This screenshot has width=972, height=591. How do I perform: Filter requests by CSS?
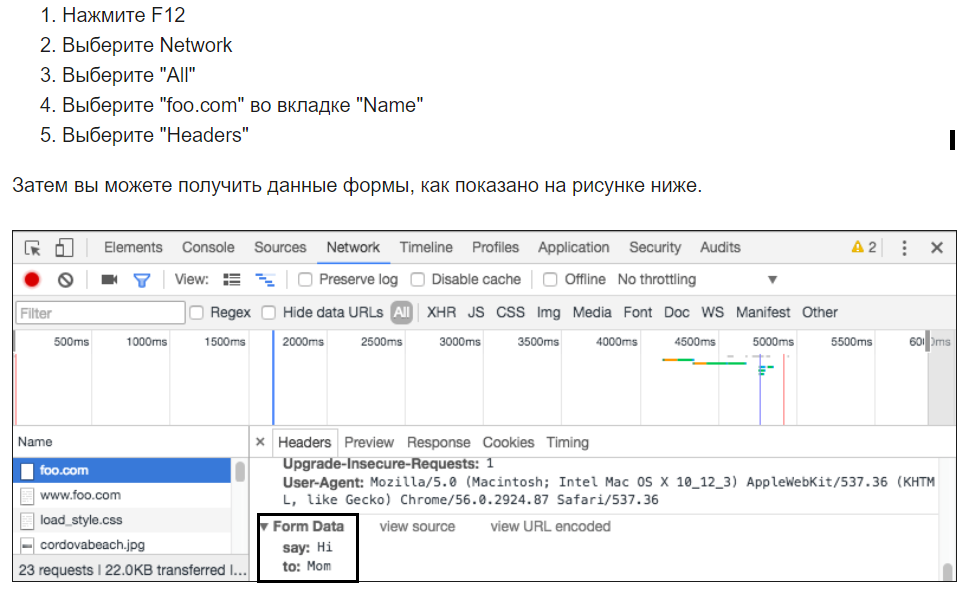[510, 313]
